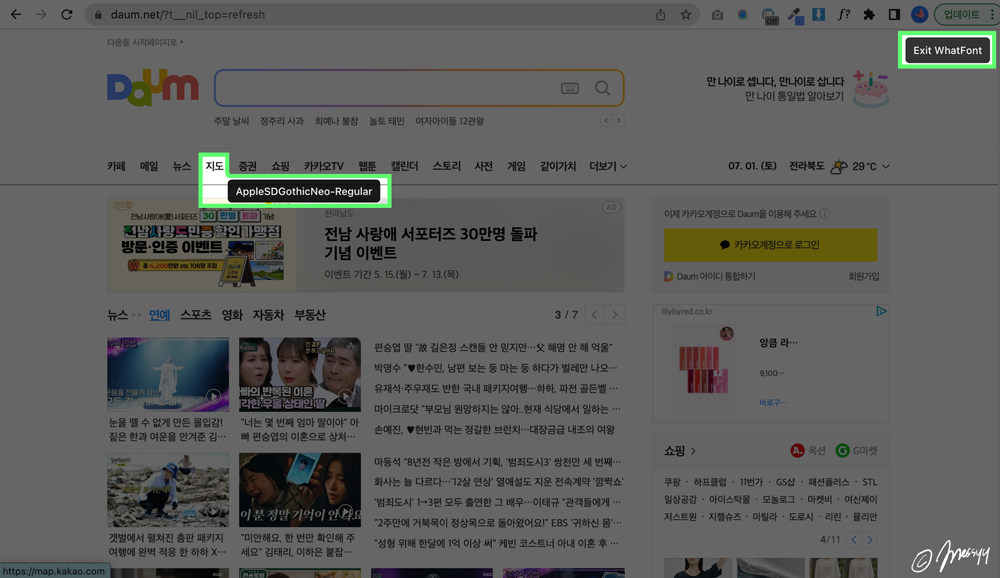The image size is (1000, 578).
Task: Click the 카카오계정으로 로그인 button
Action: tap(770, 245)
